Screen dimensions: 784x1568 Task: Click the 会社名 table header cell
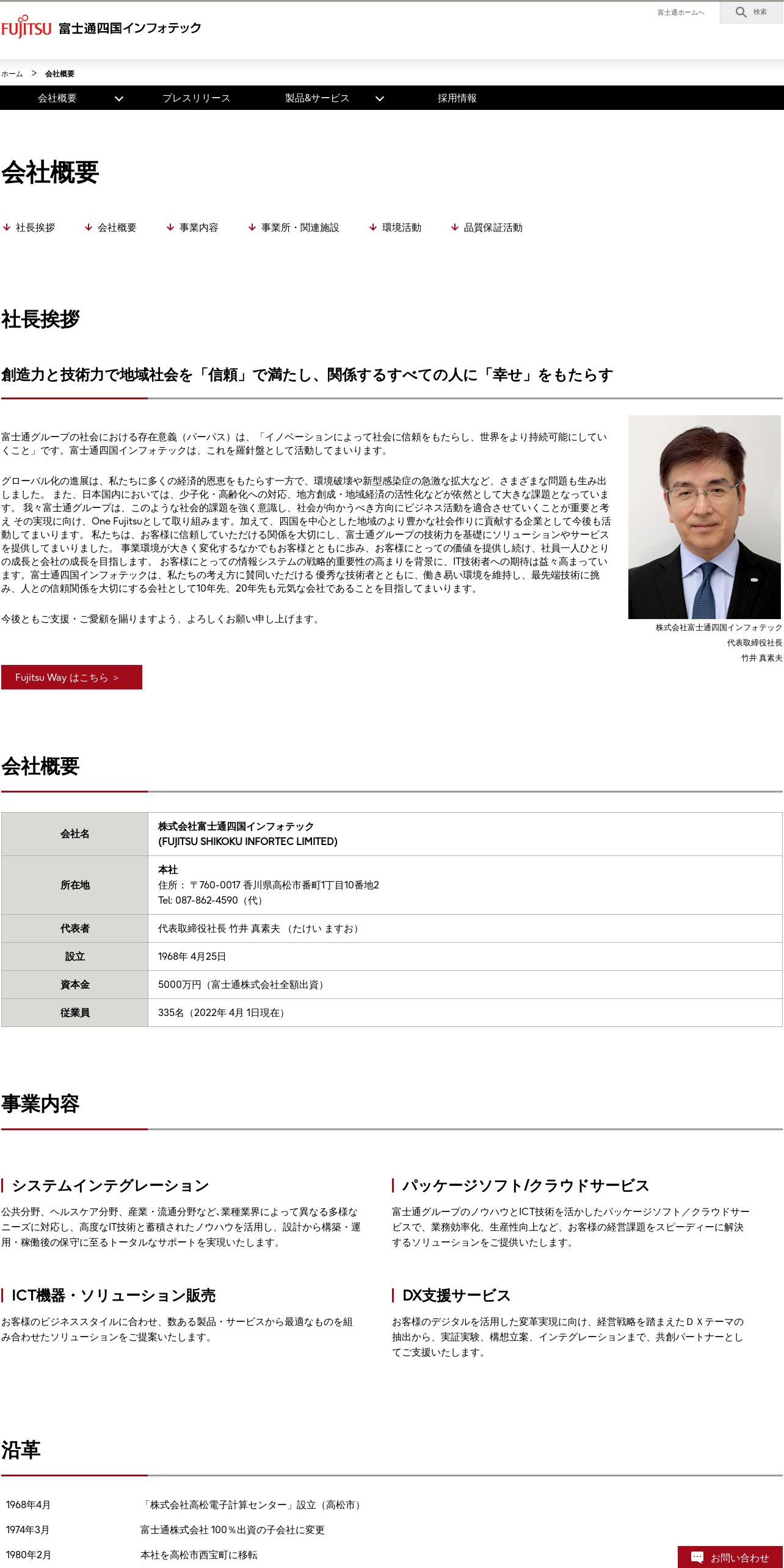[74, 833]
